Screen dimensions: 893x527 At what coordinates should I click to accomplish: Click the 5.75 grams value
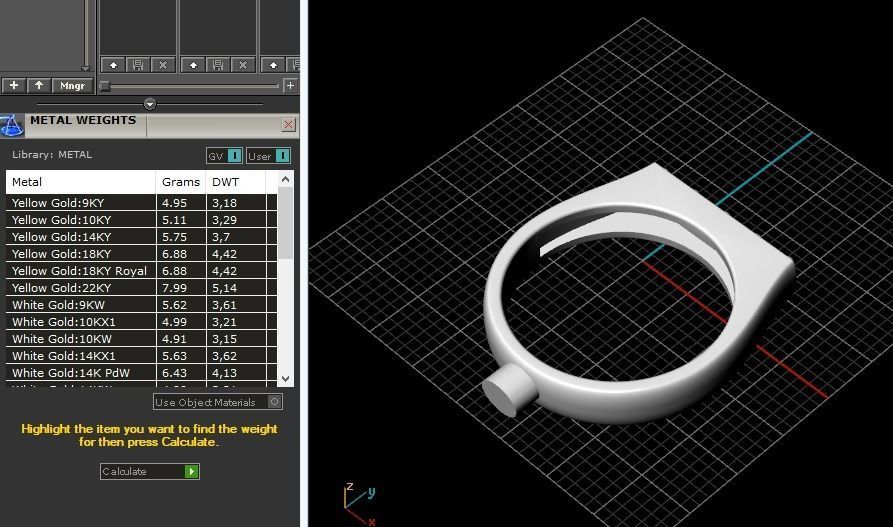click(x=174, y=237)
